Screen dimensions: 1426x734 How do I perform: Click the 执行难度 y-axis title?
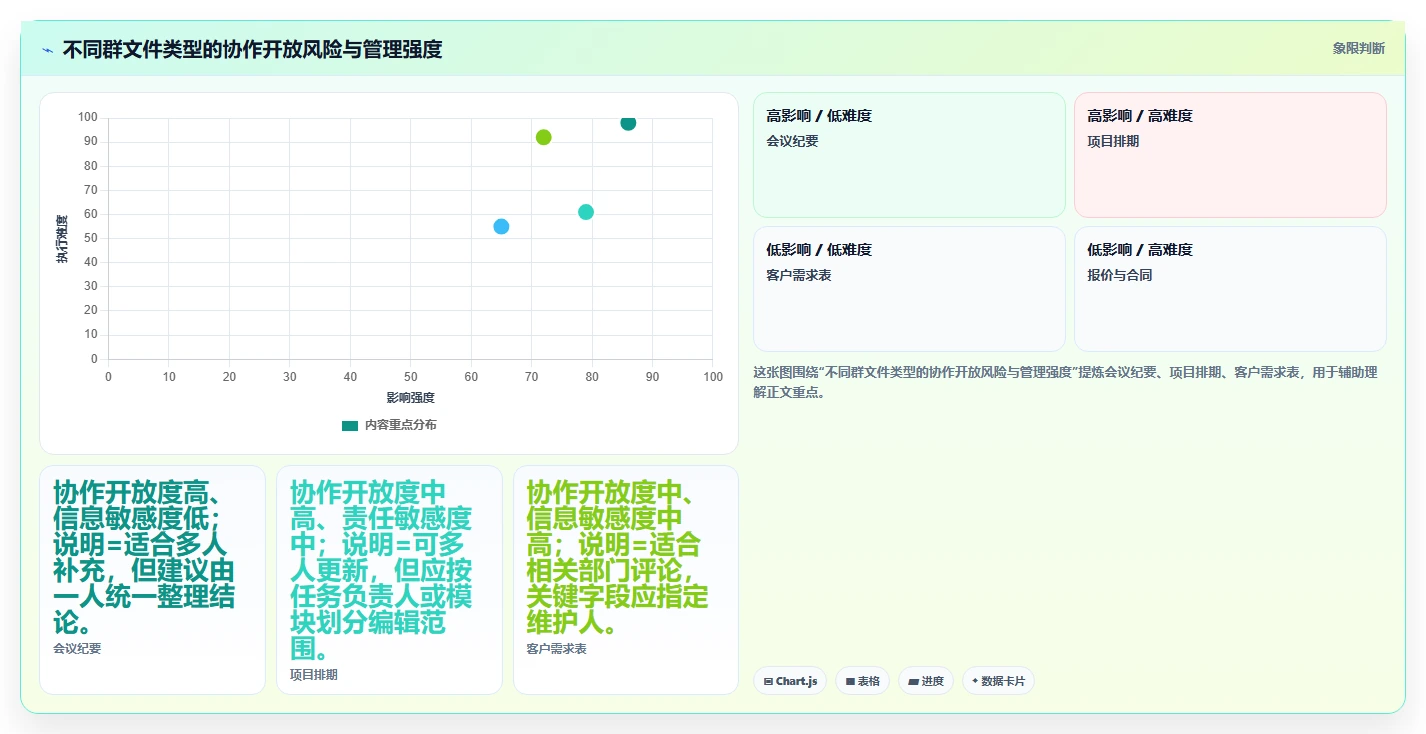click(x=62, y=239)
